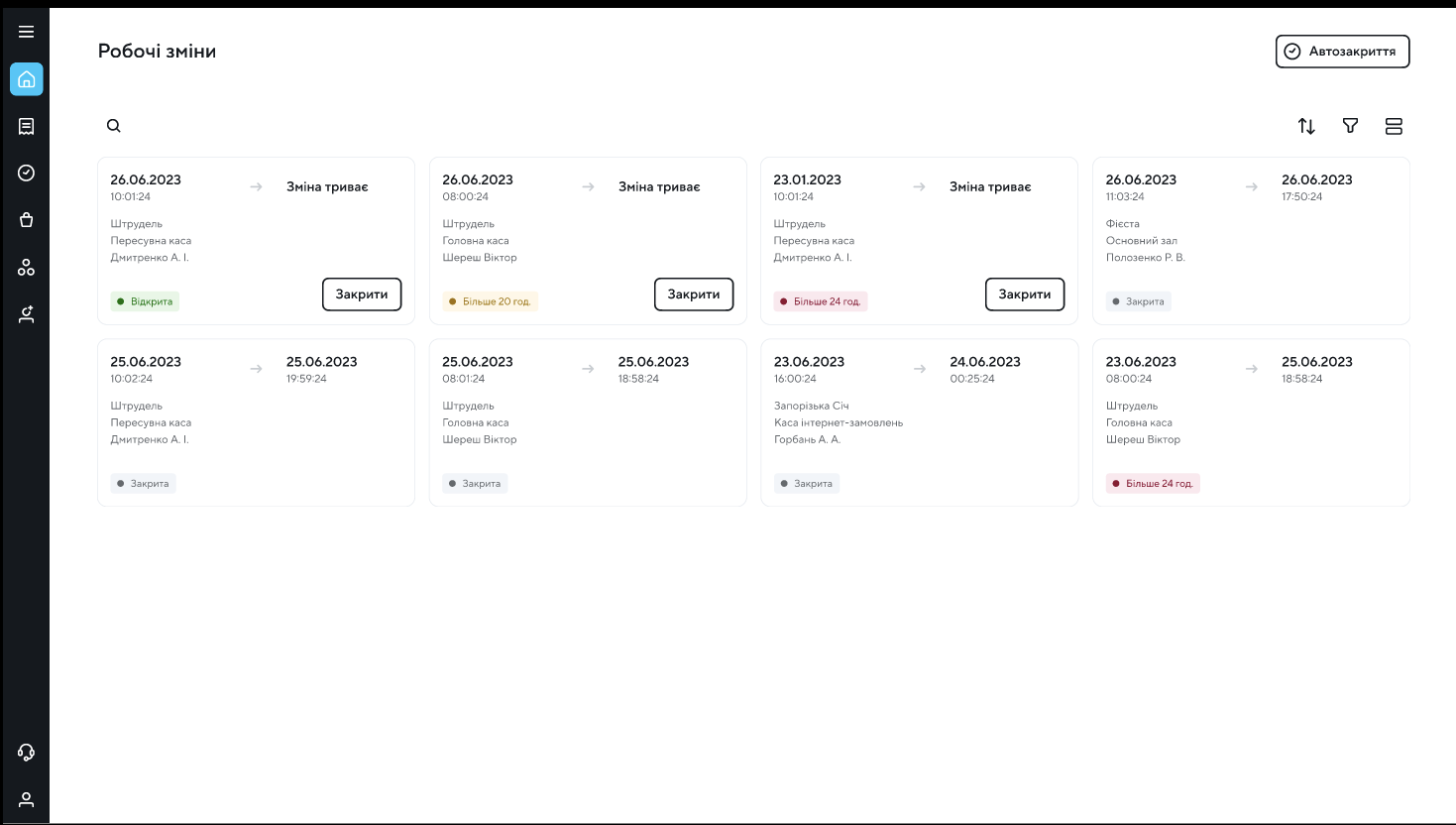Close the shift marked Більше 20 год.
1456x825 pixels.
694,295
